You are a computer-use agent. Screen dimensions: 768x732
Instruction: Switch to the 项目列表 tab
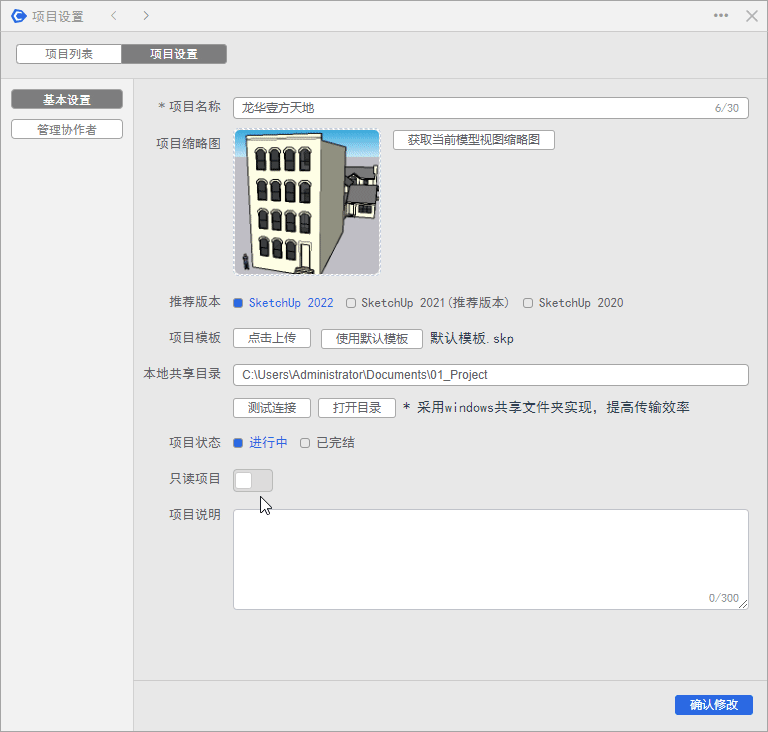coord(69,54)
